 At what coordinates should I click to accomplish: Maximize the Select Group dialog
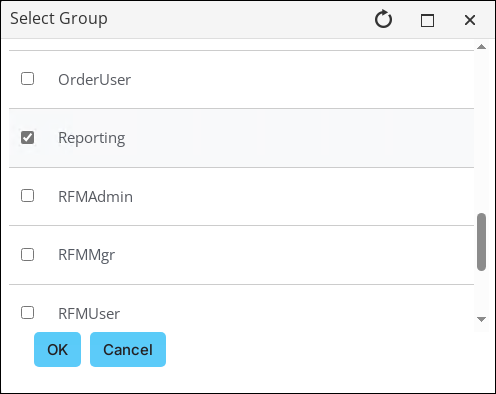point(427,21)
